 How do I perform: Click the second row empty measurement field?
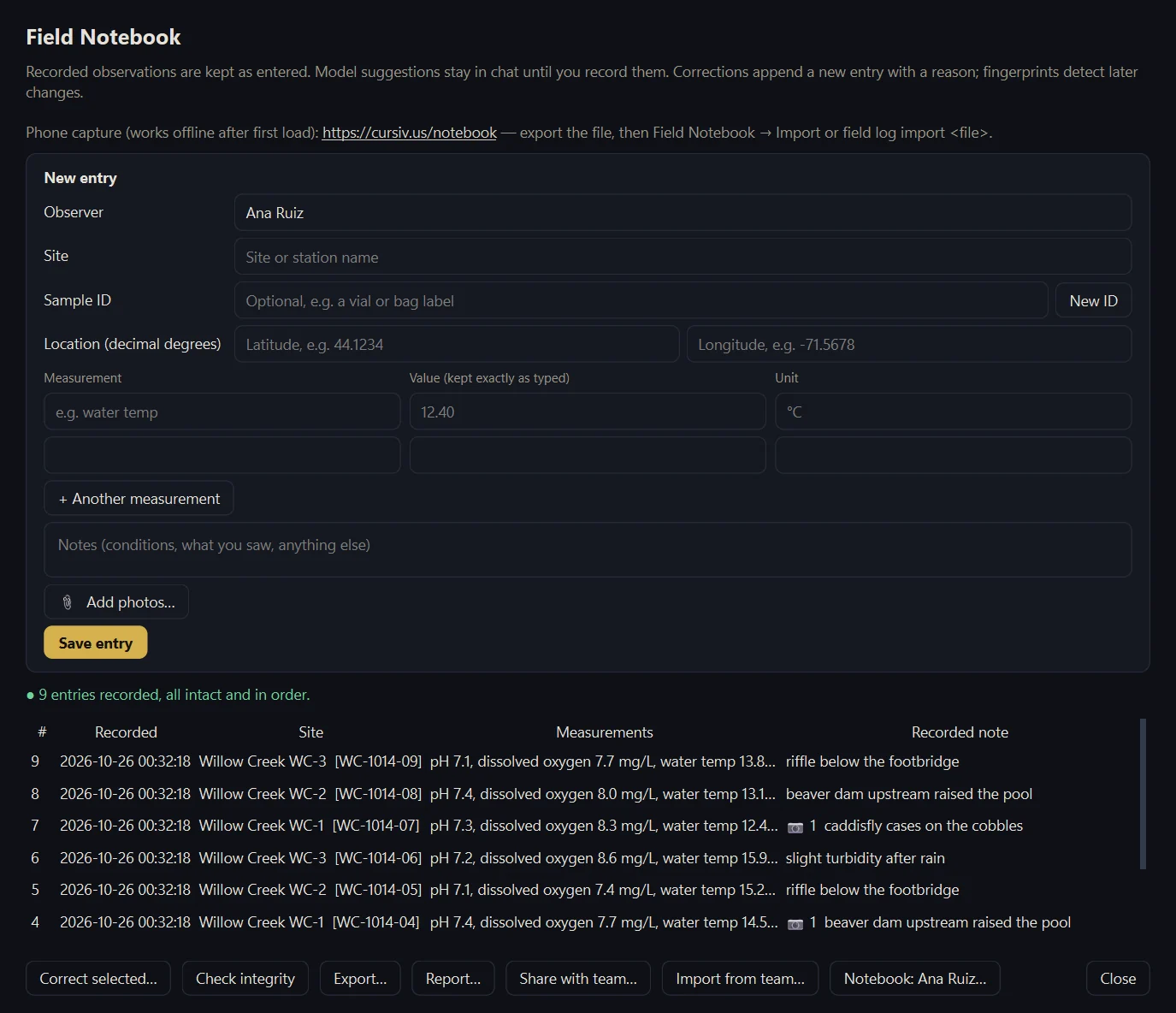(x=222, y=455)
